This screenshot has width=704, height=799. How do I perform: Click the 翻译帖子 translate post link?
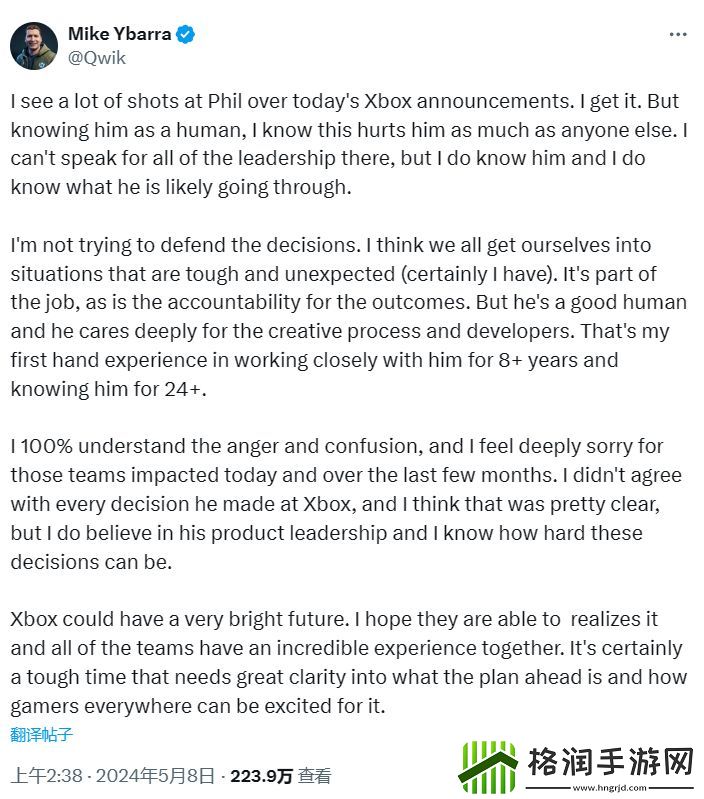(x=41, y=734)
